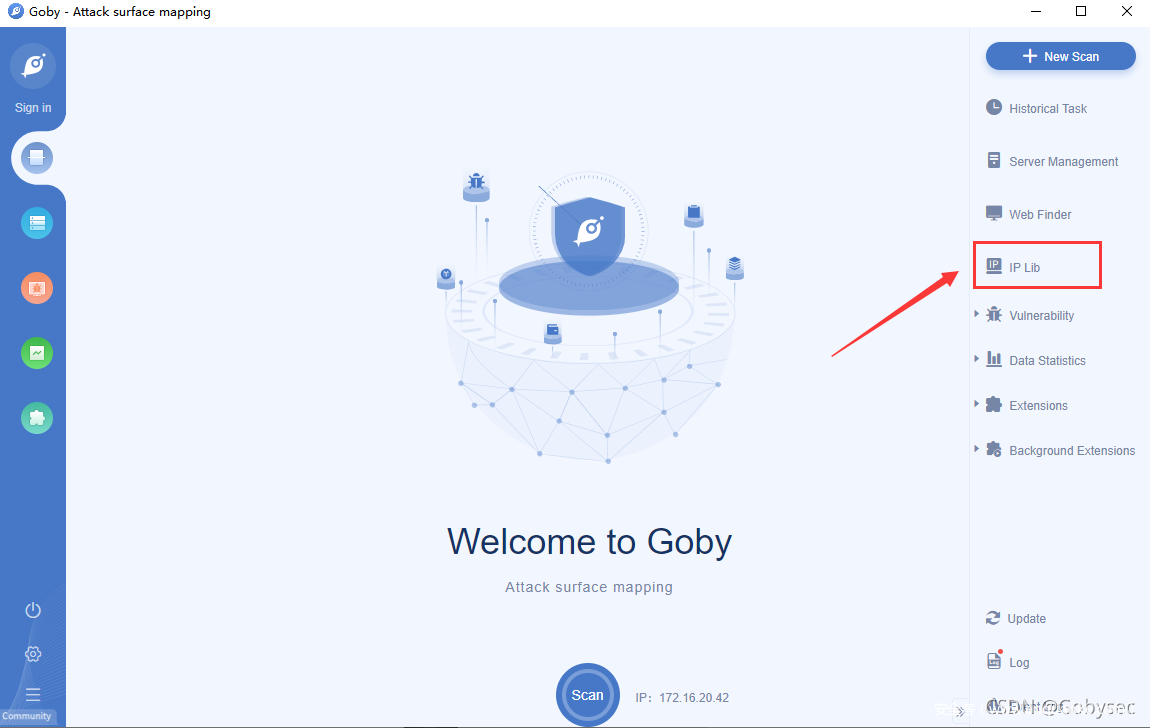The image size is (1150, 728).
Task: Open the assets server sidebar icon
Action: tap(37, 223)
